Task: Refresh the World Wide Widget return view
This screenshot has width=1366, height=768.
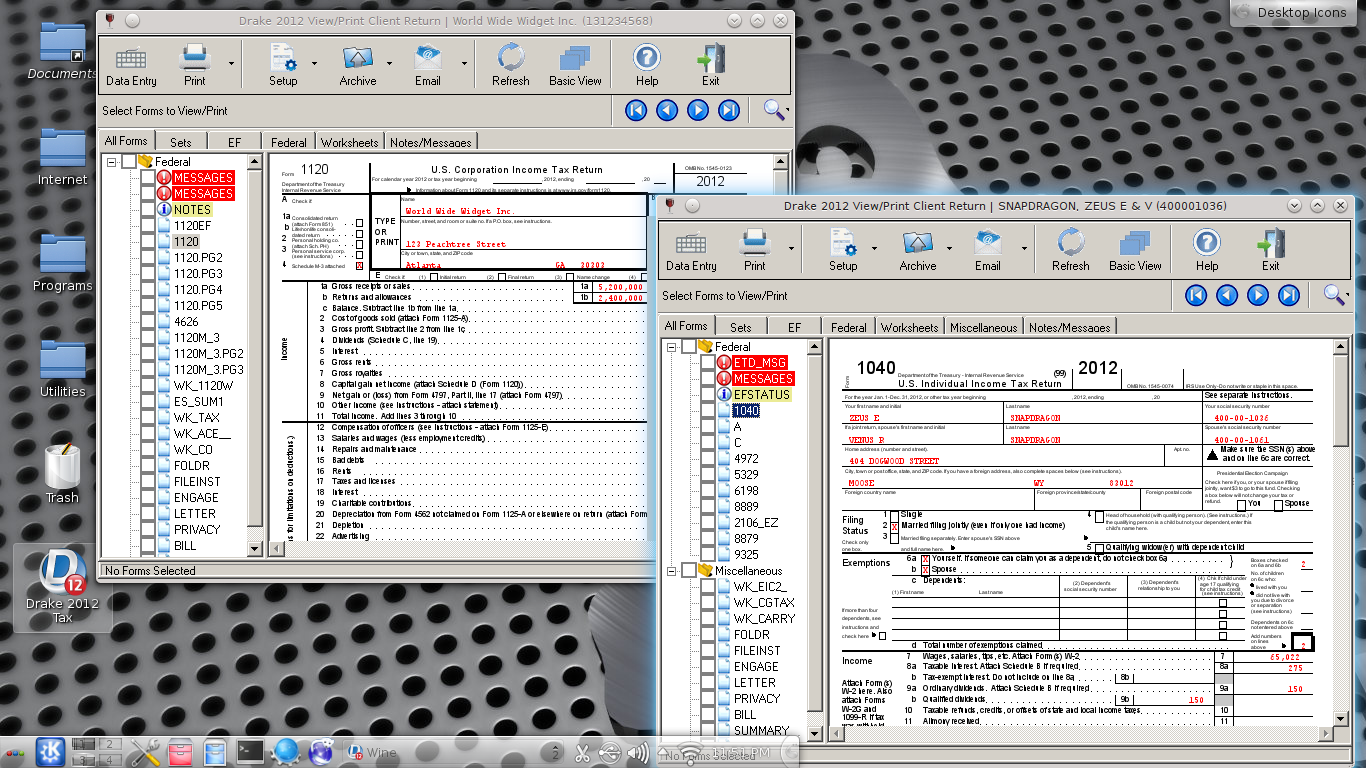Action: pyautogui.click(x=510, y=65)
